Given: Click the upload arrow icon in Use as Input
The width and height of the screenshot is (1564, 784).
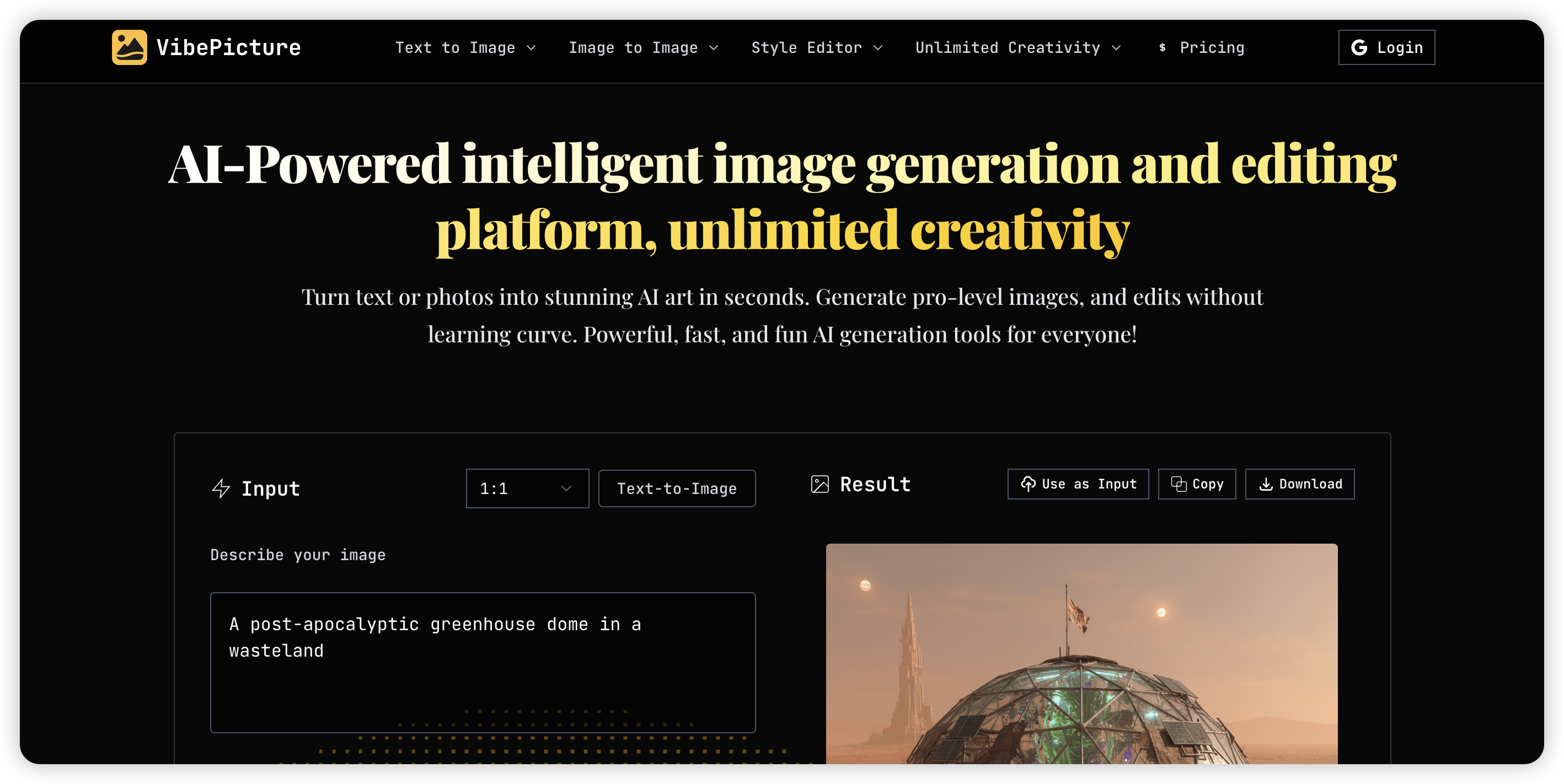Looking at the screenshot, I should (1028, 484).
